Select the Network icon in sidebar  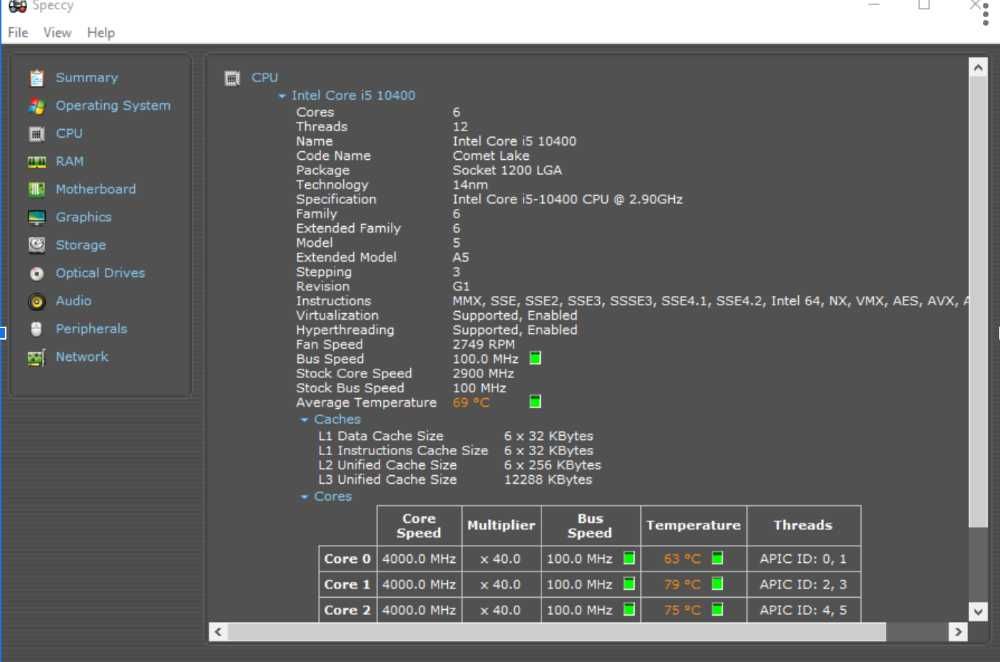pyautogui.click(x=36, y=357)
